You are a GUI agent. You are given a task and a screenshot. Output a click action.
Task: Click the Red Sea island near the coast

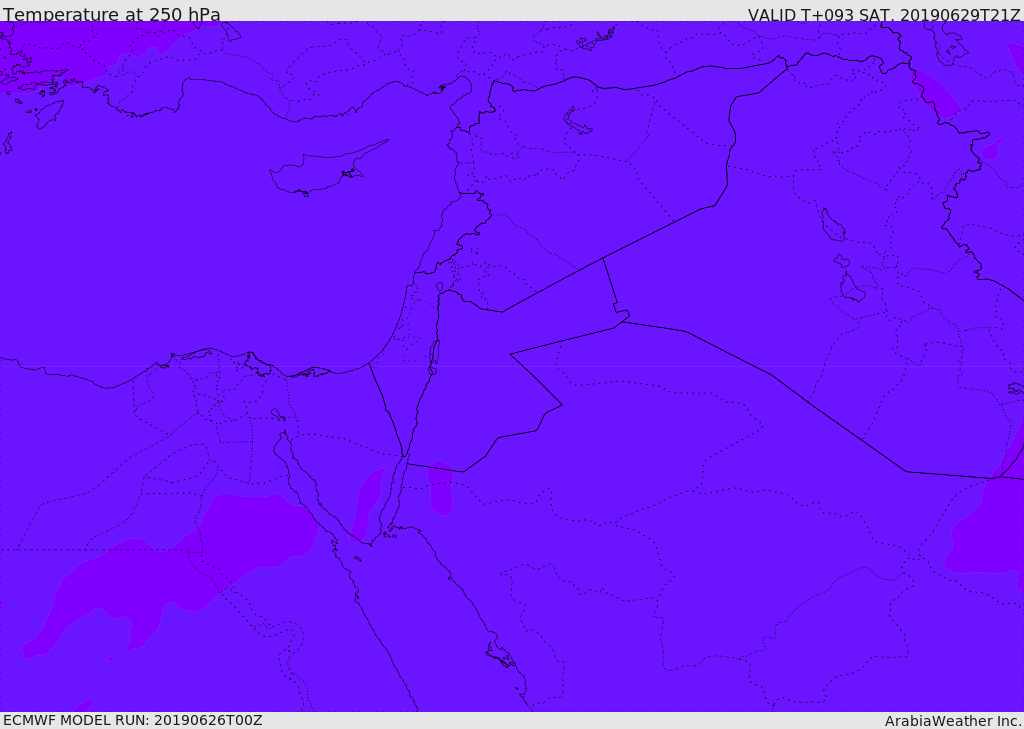(502, 655)
